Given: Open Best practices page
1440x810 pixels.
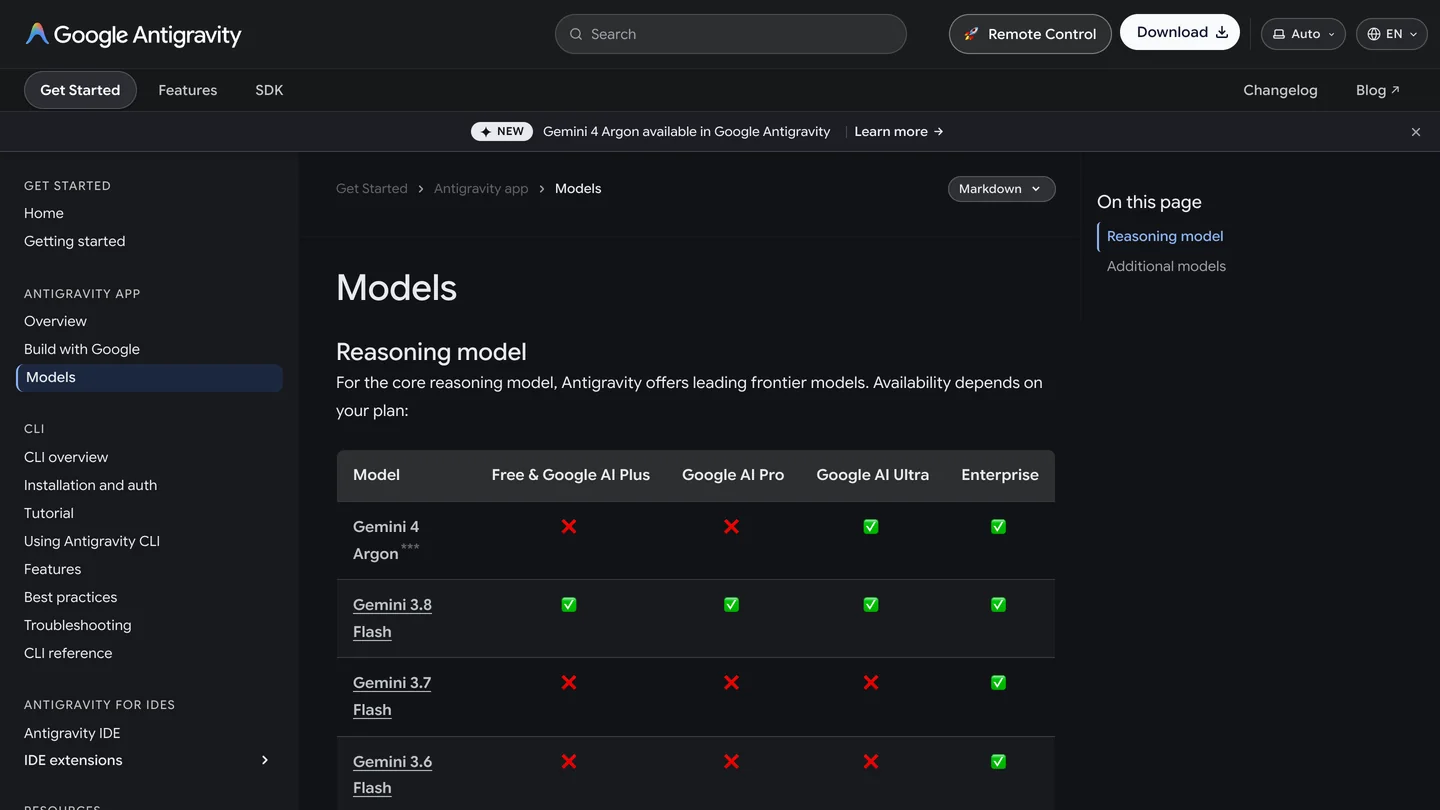Looking at the screenshot, I should (70, 597).
